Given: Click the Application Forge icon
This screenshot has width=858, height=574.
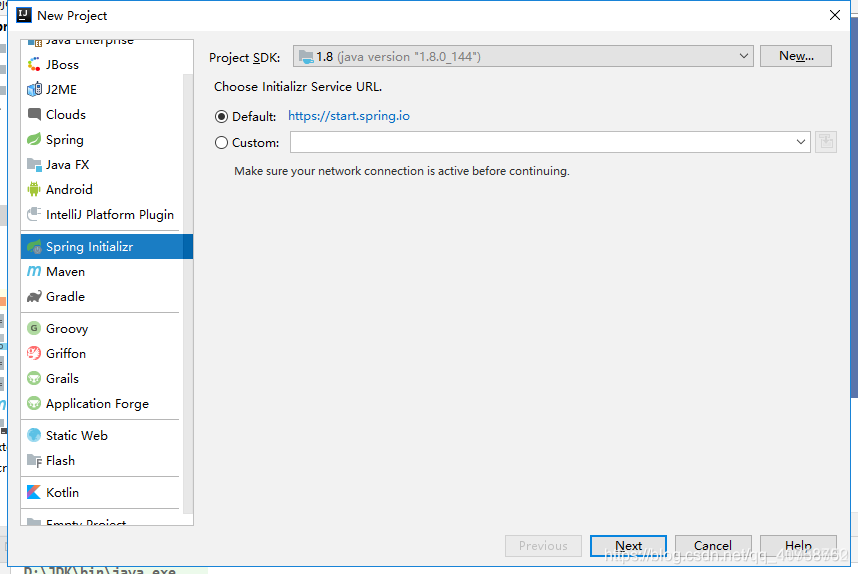Looking at the screenshot, I should pyautogui.click(x=34, y=404).
